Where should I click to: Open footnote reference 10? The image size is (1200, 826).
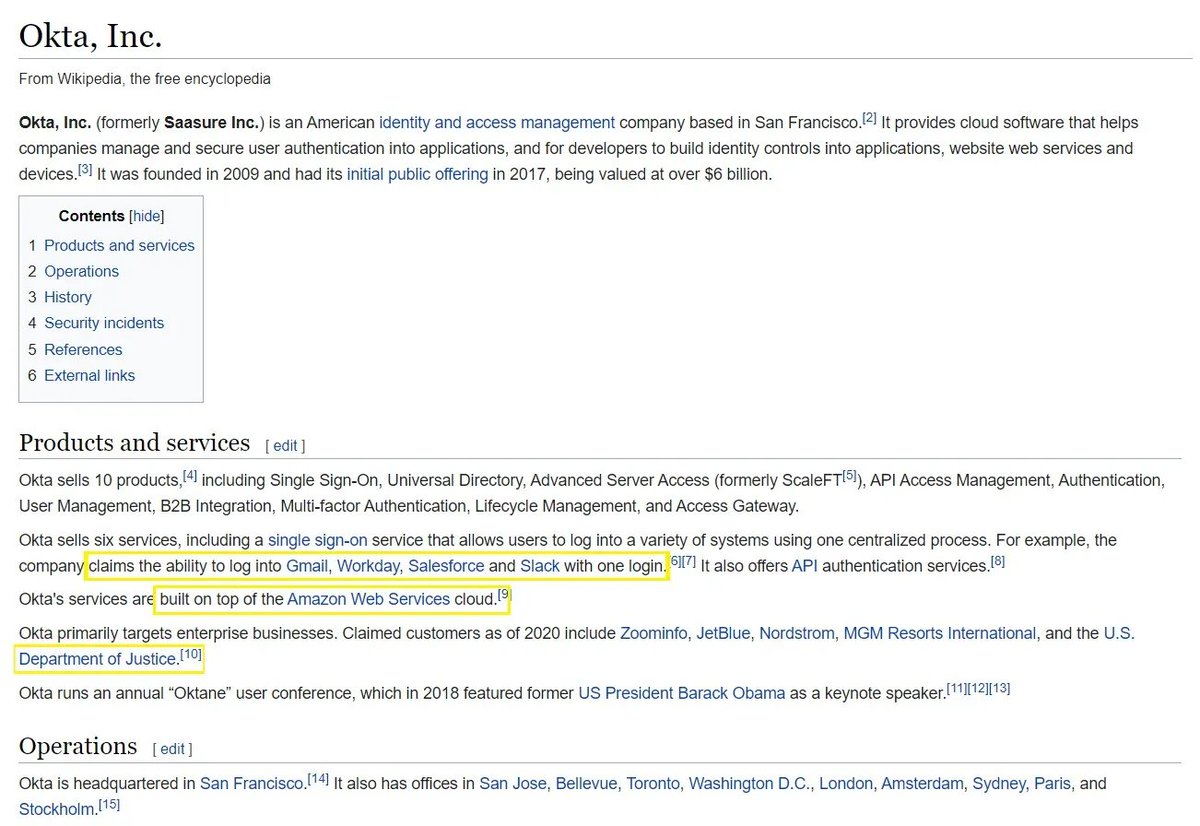pos(191,655)
